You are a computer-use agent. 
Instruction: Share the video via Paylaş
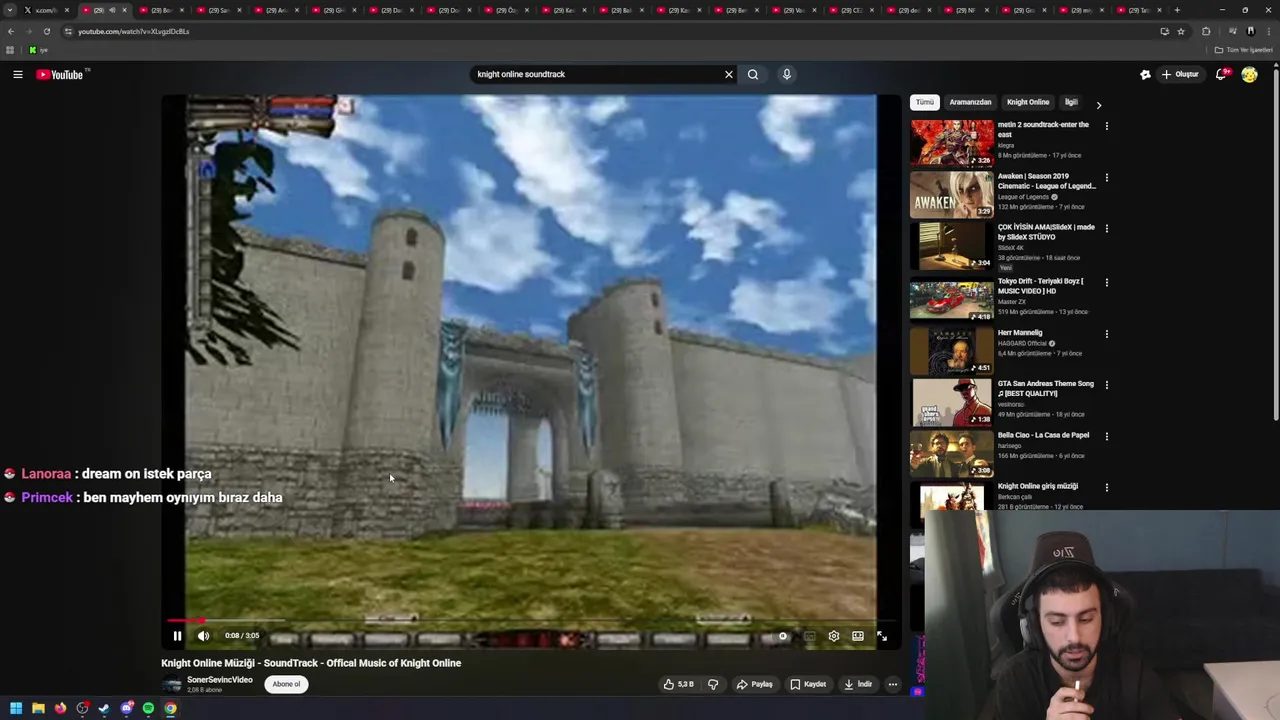(x=755, y=684)
